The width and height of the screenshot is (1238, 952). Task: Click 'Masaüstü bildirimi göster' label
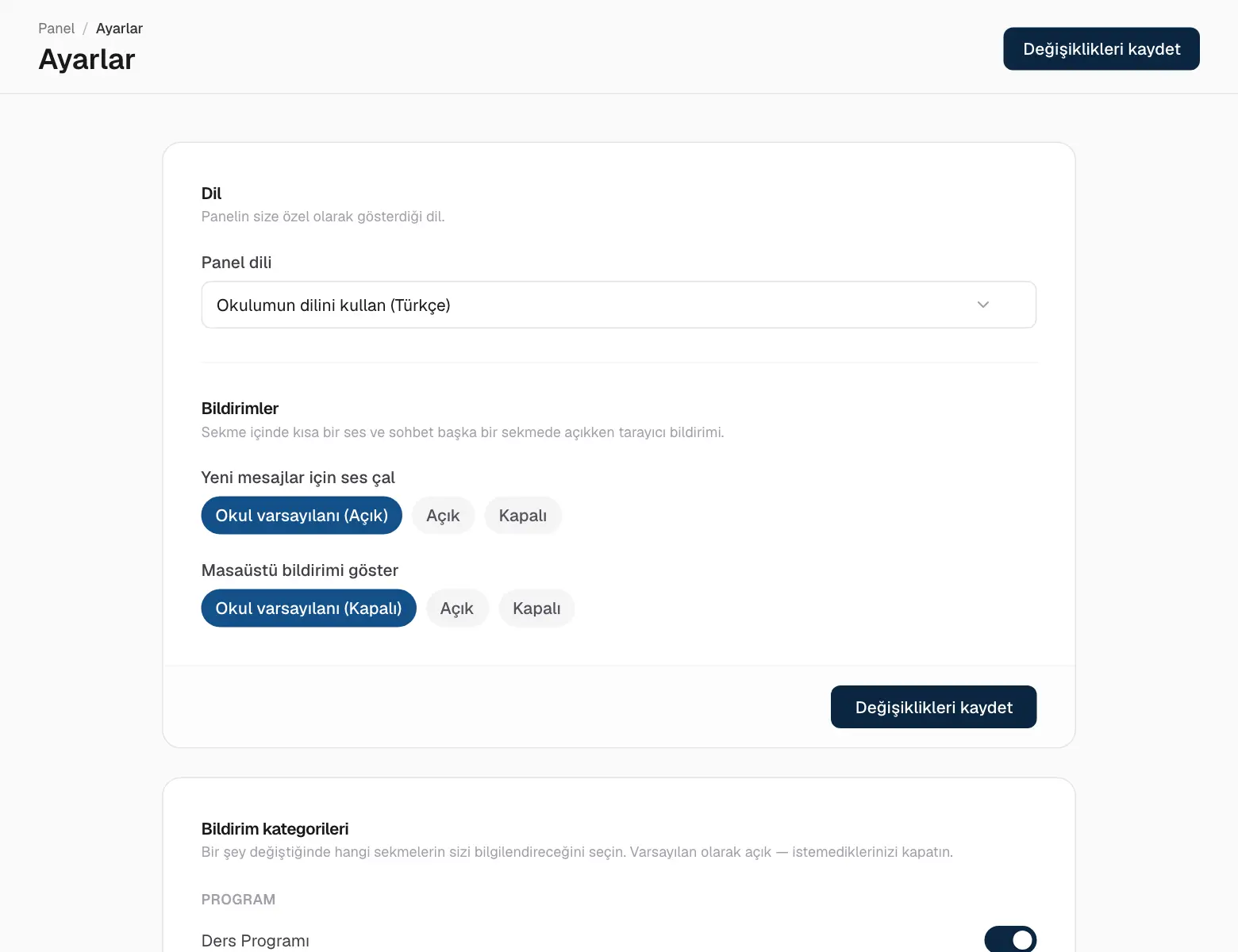[300, 570]
